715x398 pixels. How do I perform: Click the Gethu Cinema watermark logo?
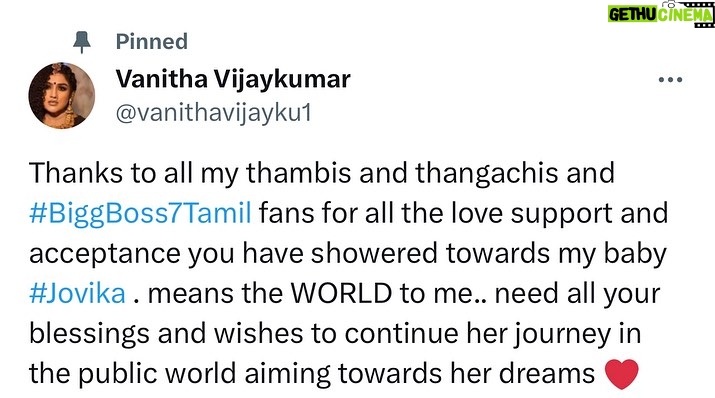pos(661,14)
